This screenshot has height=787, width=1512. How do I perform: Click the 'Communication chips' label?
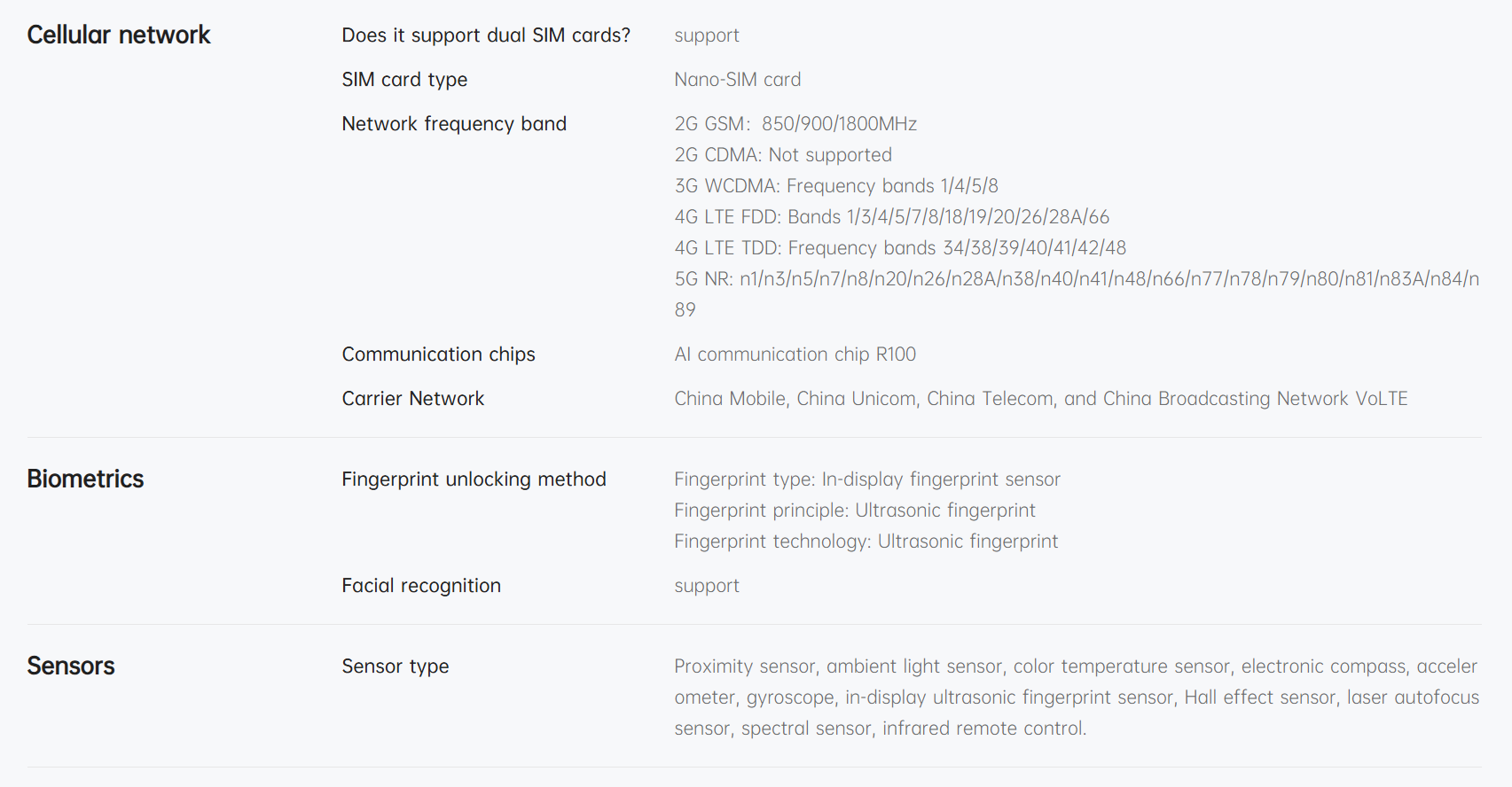click(x=438, y=355)
